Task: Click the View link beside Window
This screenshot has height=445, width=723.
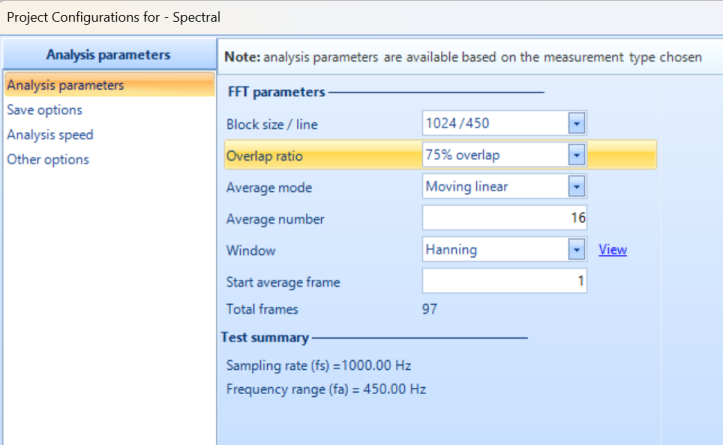Action: click(612, 250)
